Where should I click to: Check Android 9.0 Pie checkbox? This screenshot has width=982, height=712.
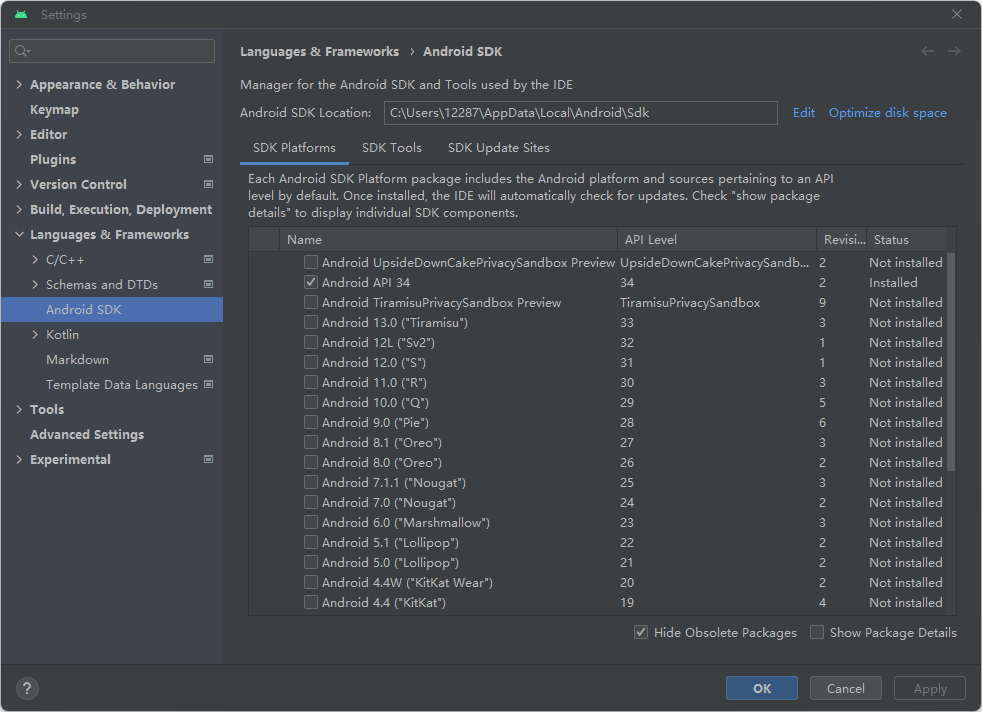[x=311, y=422]
